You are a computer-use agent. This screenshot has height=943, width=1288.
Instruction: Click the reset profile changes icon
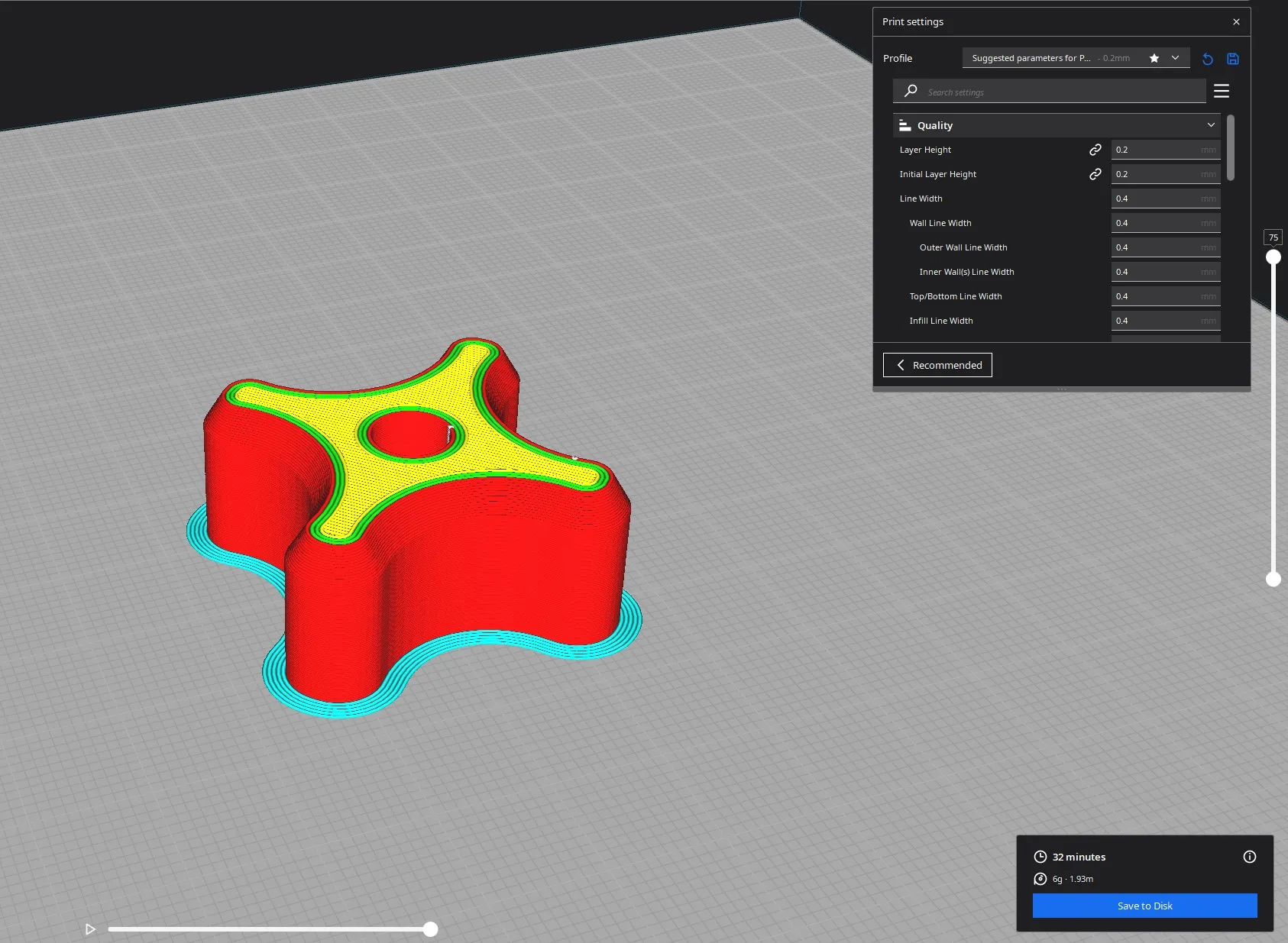pyautogui.click(x=1207, y=59)
